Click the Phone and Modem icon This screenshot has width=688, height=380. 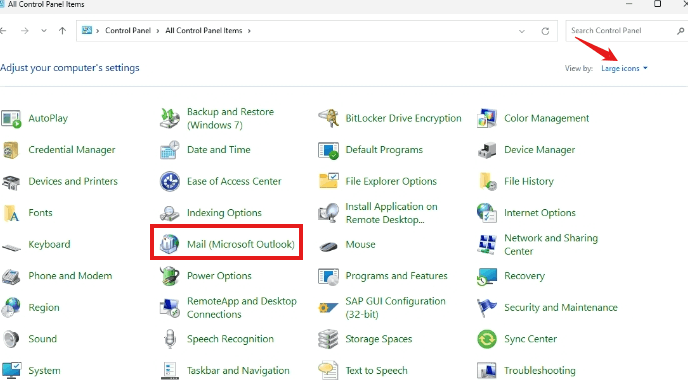point(11,276)
